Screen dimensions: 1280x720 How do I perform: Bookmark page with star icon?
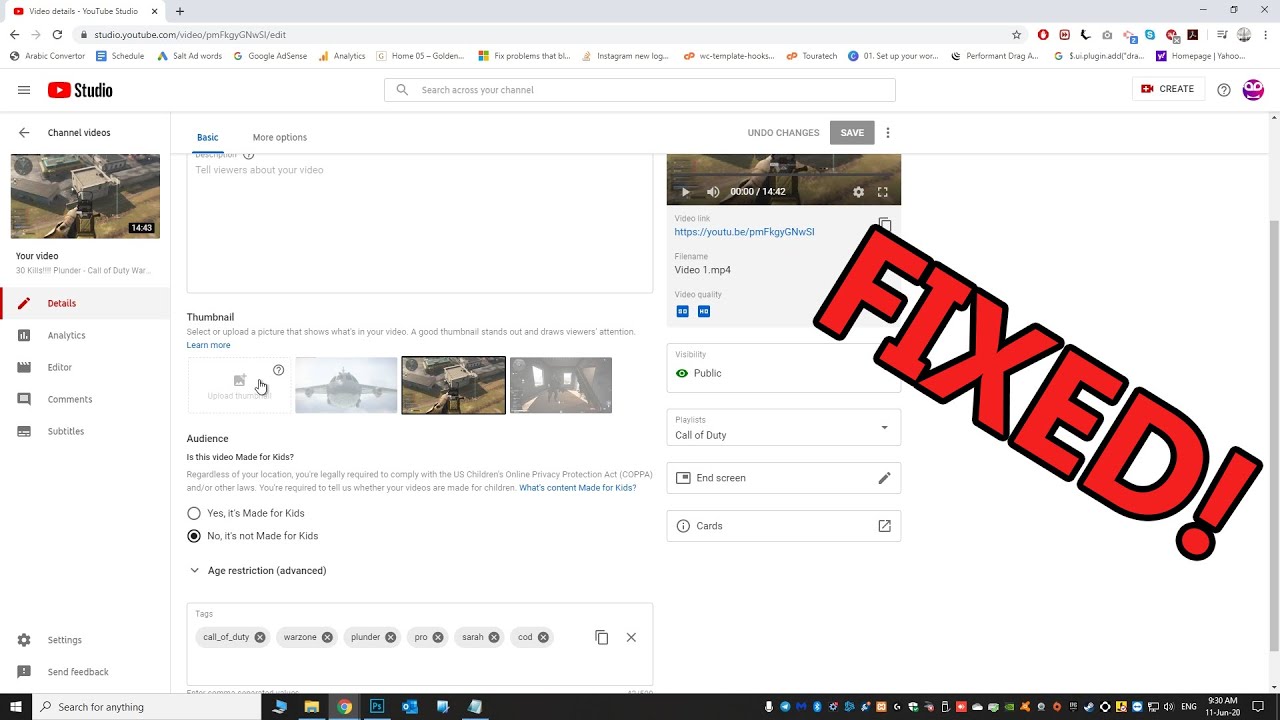pos(1016,35)
